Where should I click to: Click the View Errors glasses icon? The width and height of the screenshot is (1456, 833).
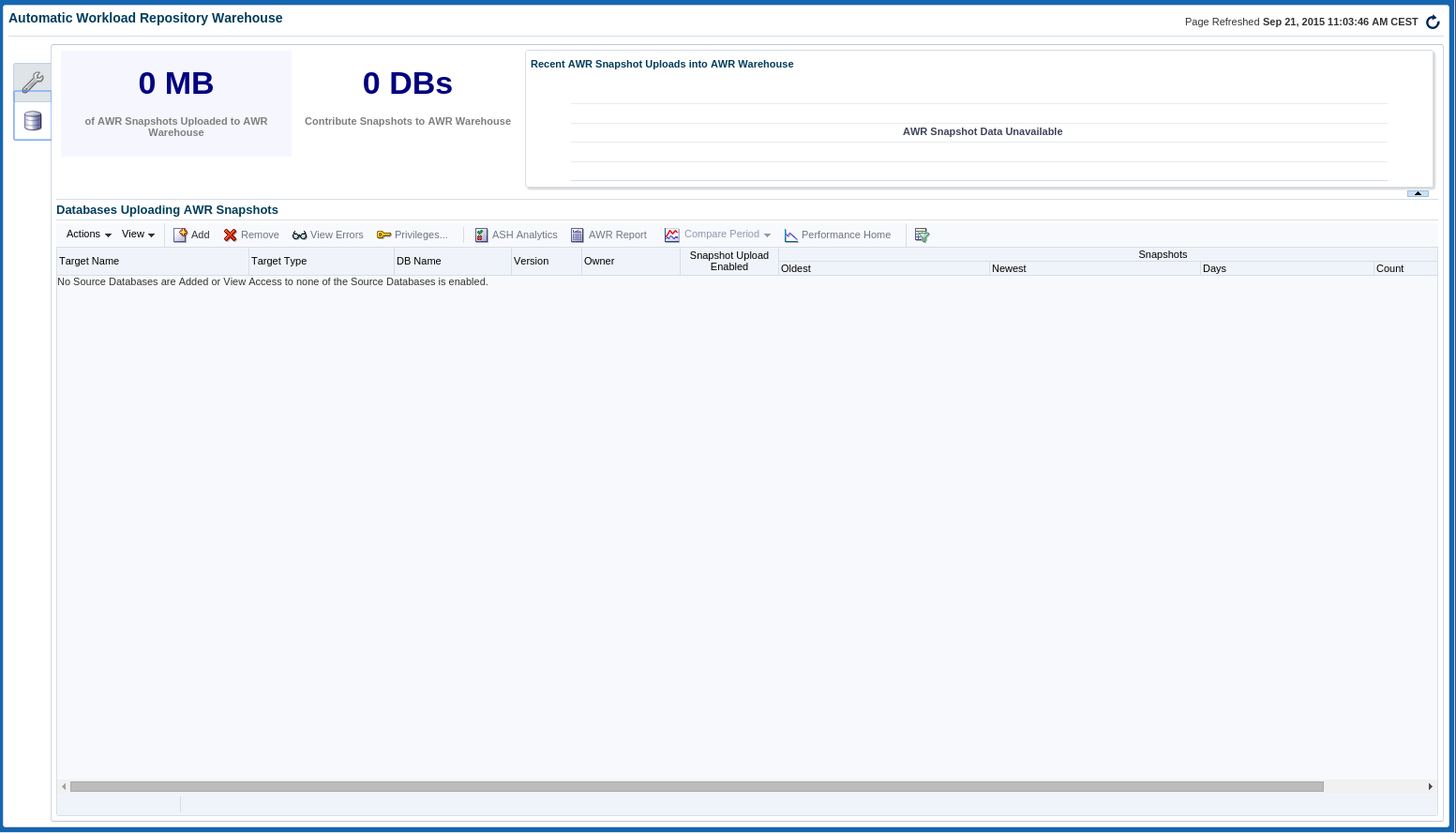tap(299, 235)
